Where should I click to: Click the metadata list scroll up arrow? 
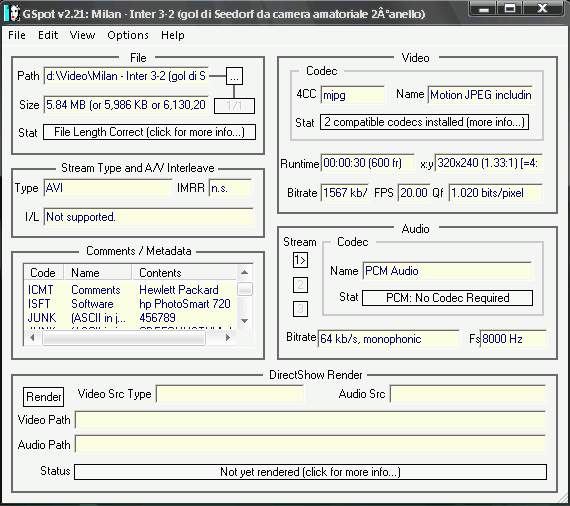pyautogui.click(x=245, y=272)
